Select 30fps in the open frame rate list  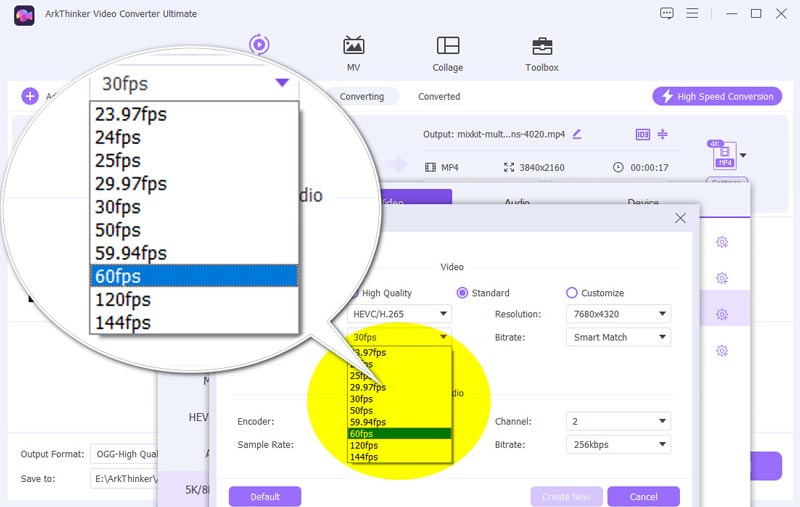tap(399, 399)
